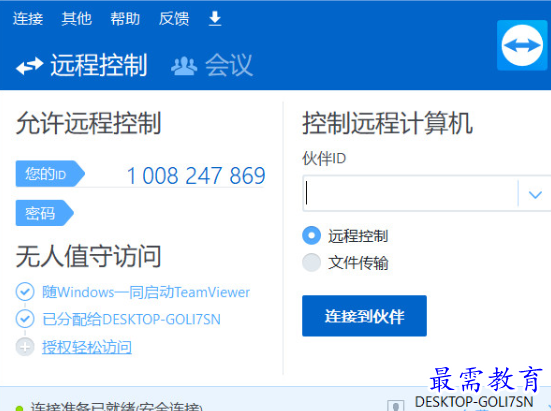Viewport: 551px width, 411px height.
Task: Click the checkmark icon beside 已分配给DESKTOP-GOLI7SN
Action: (x=25, y=319)
